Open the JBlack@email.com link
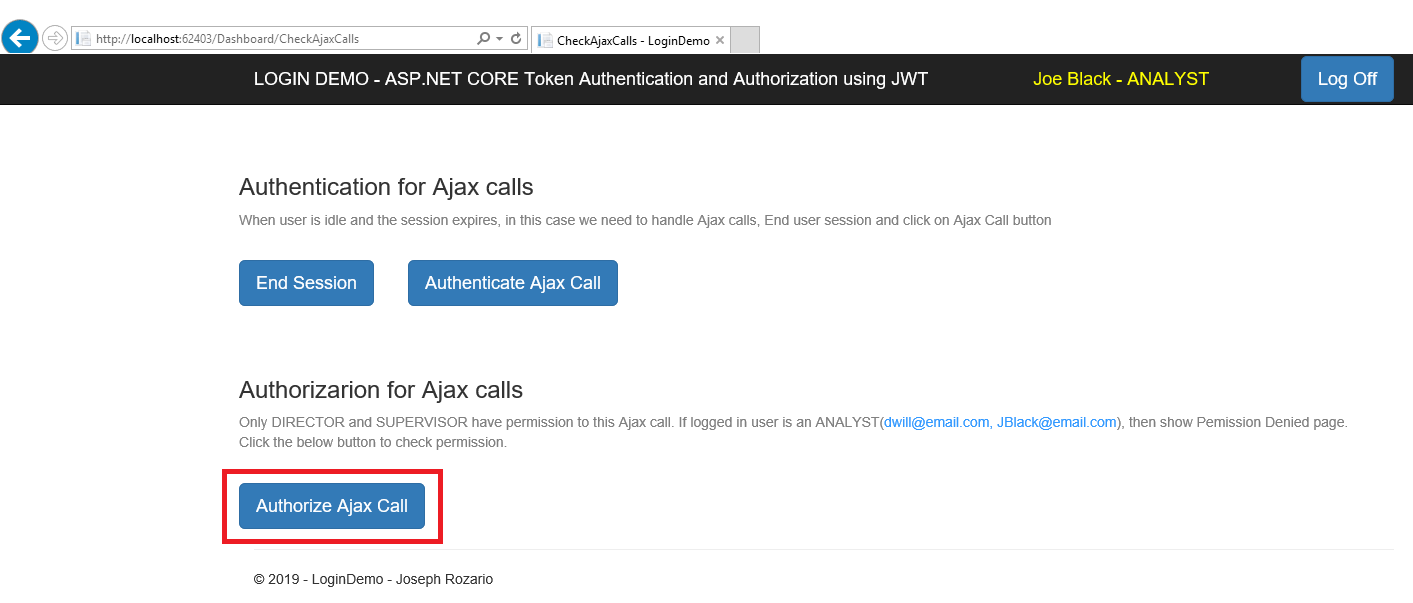The image size is (1413, 603). tap(1056, 422)
